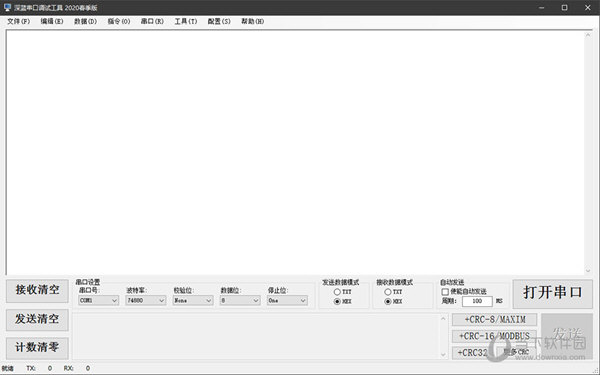Open the 文件(F) menu
This screenshot has width=600, height=375.
18,21
